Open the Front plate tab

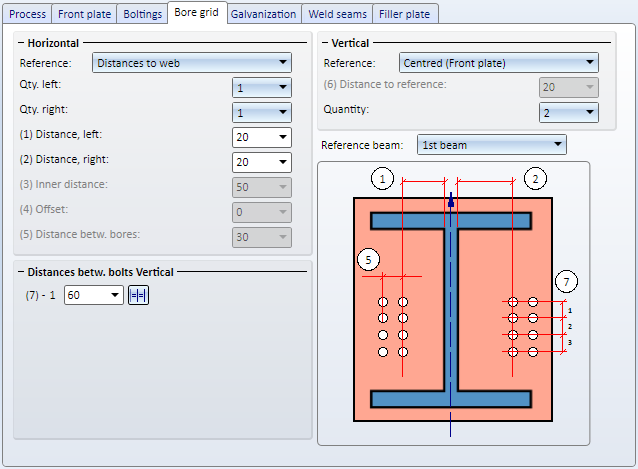point(84,14)
